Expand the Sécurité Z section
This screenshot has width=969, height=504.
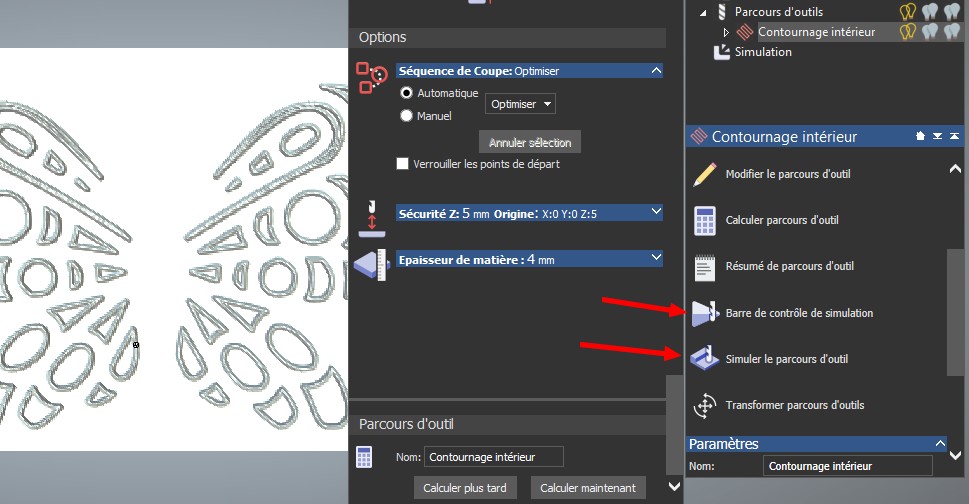[656, 211]
